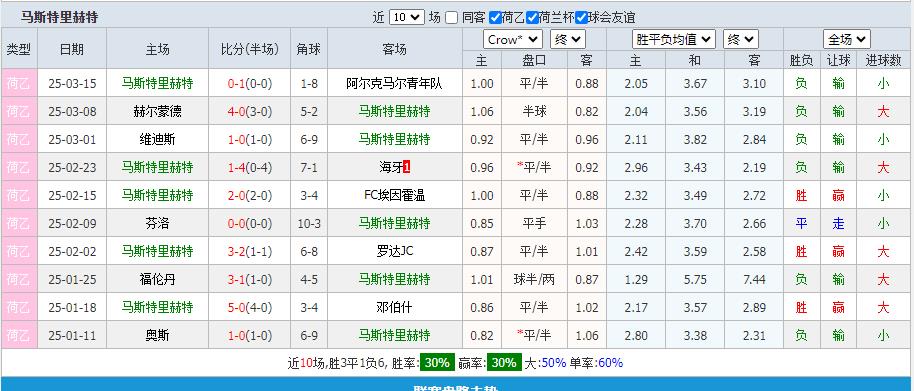Click handicap 球半/两 in the 福伦丹 row
This screenshot has height=391, width=914.
coord(534,279)
